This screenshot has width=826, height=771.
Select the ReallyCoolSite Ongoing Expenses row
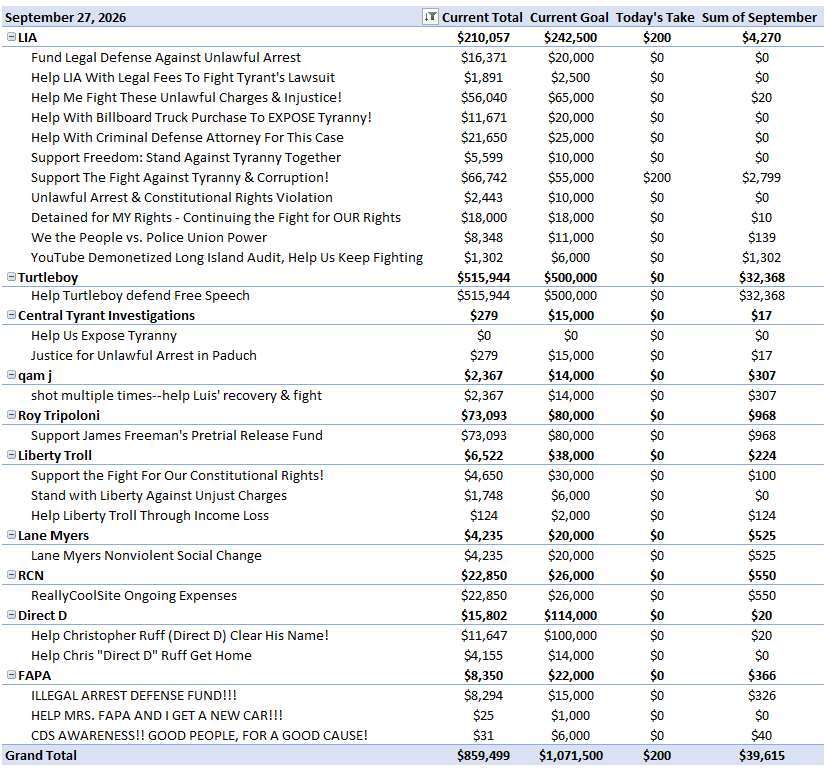[x=412, y=596]
